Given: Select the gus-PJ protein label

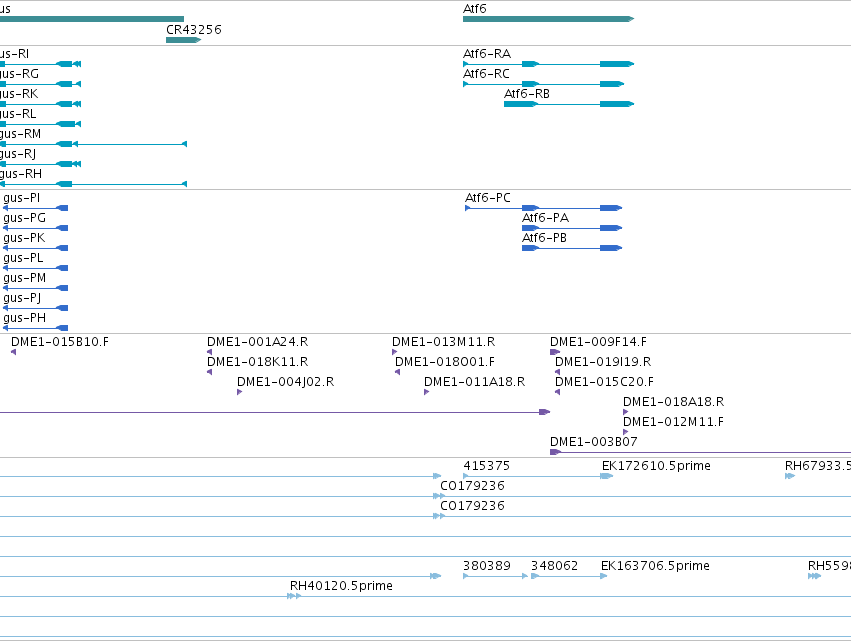Looking at the screenshot, I should tap(22, 298).
